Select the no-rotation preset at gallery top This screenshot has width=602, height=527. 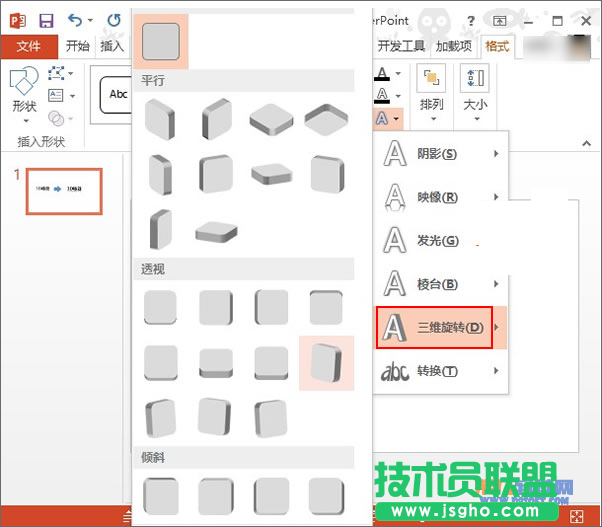pos(161,41)
